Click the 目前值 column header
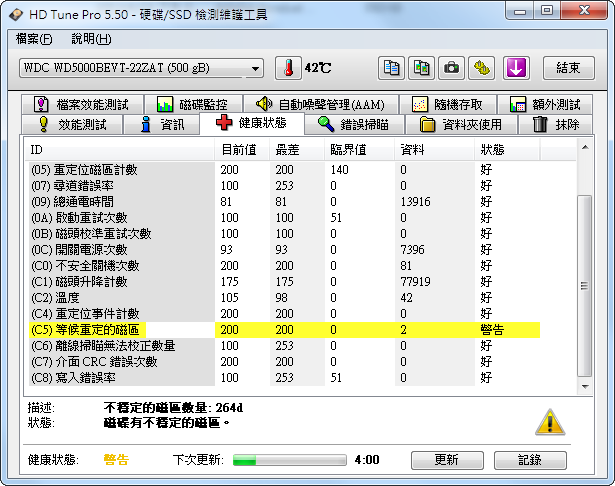The width and height of the screenshot is (615, 486). 242,150
